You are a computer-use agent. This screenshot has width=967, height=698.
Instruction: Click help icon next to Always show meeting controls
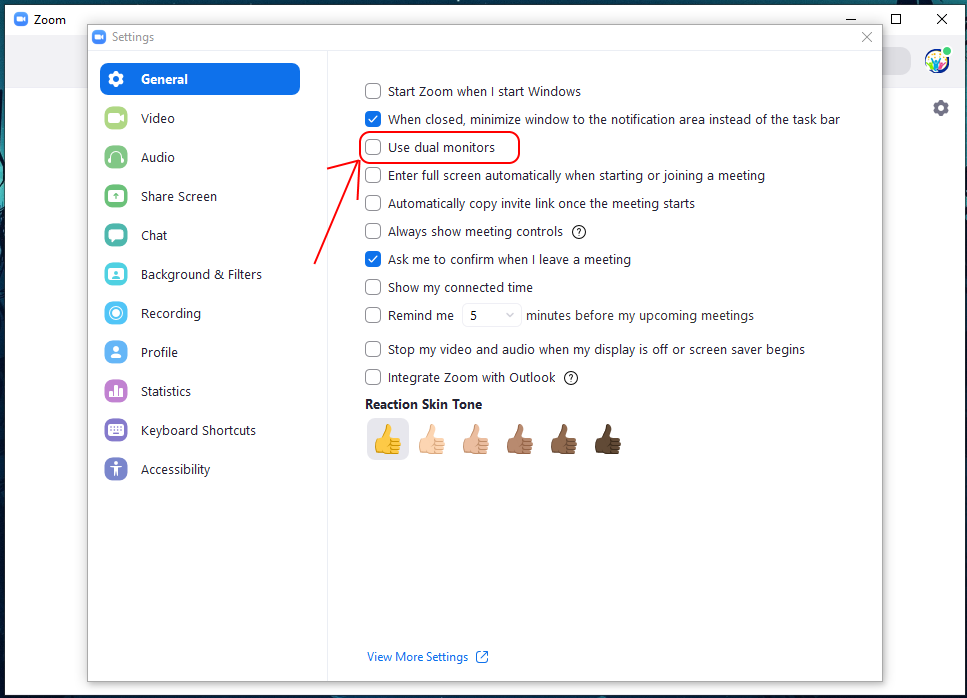point(578,232)
